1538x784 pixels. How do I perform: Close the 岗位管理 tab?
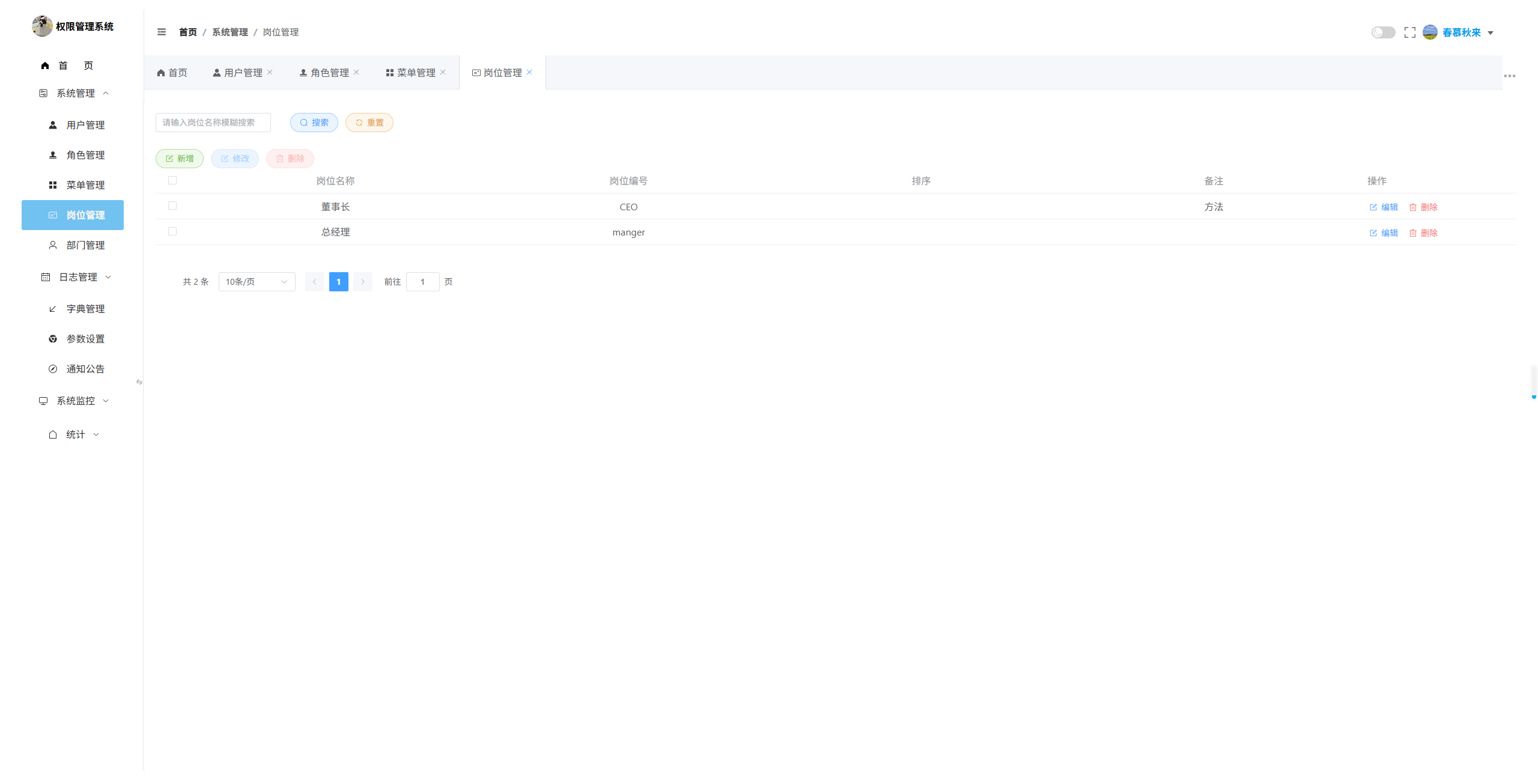(529, 72)
